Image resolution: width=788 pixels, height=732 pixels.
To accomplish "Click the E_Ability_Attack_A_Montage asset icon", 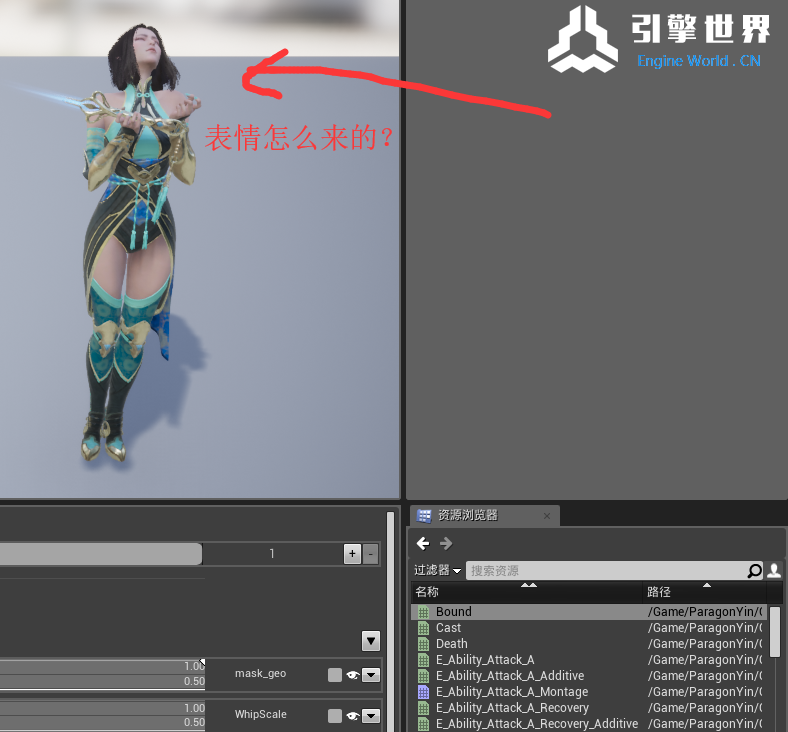I will (x=424, y=692).
